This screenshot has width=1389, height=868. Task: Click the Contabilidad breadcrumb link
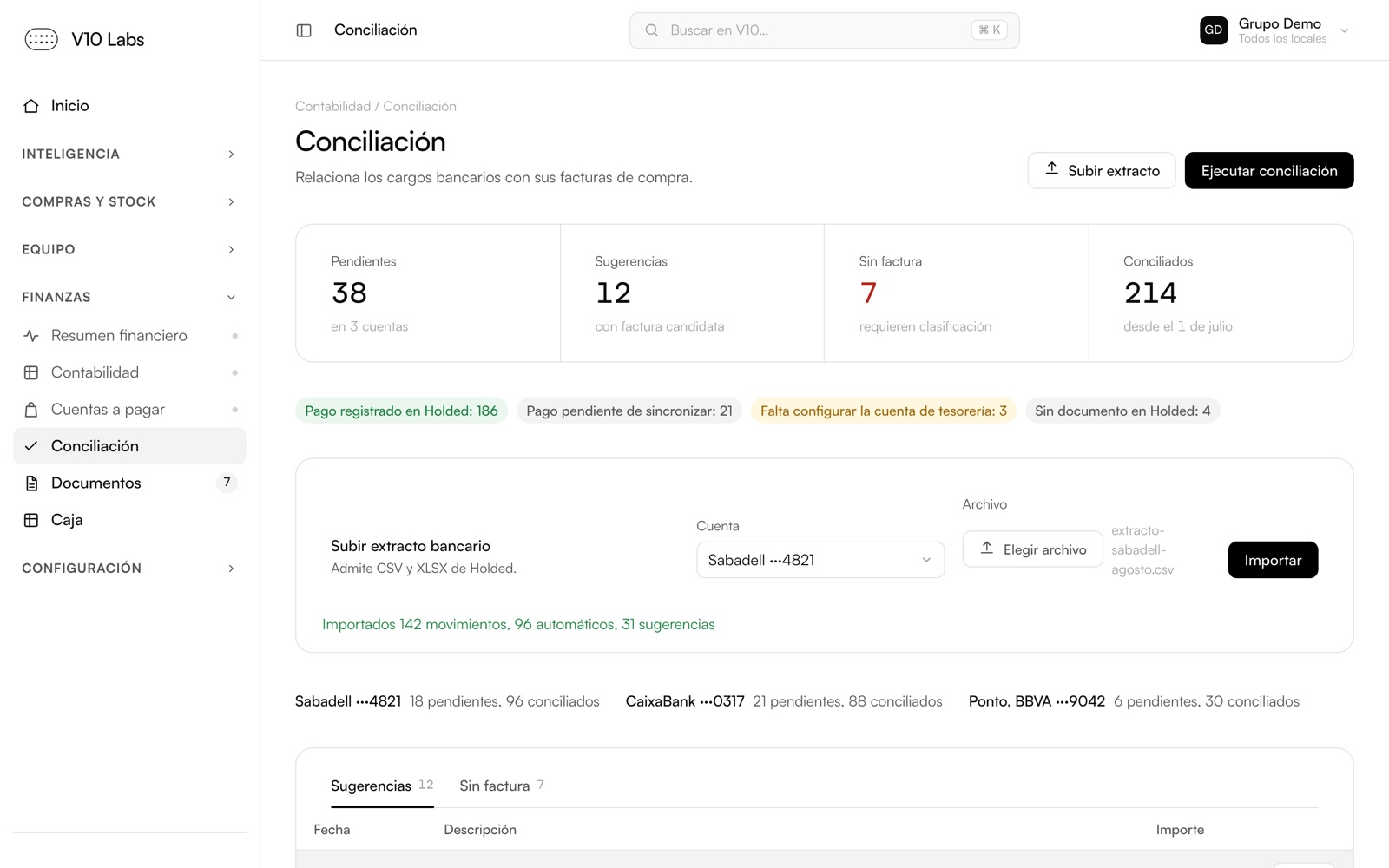click(x=332, y=106)
